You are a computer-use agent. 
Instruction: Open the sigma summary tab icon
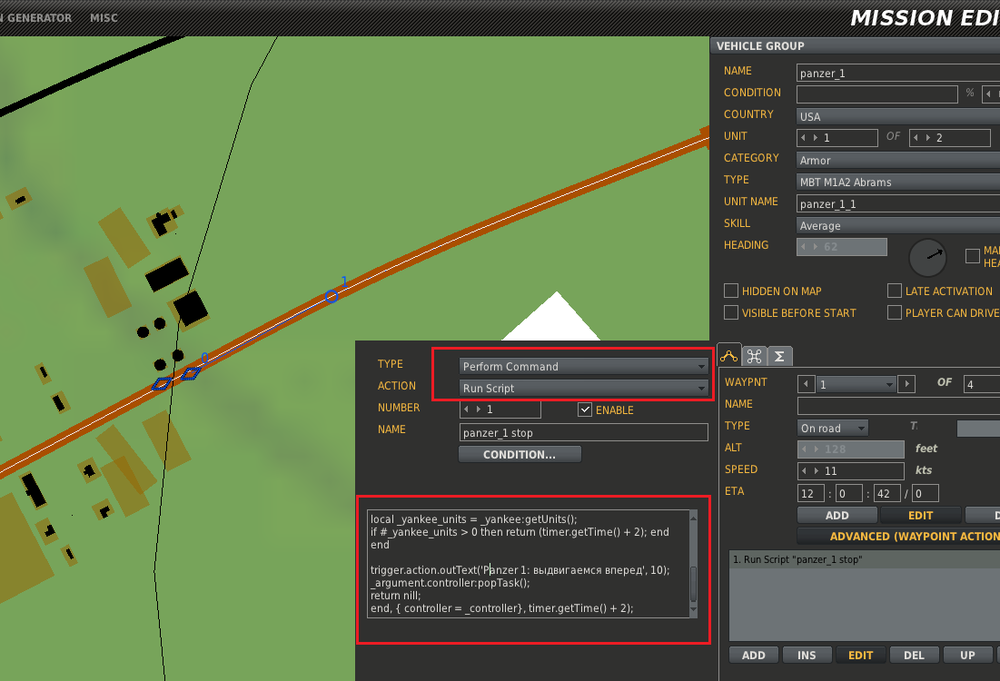pos(779,356)
